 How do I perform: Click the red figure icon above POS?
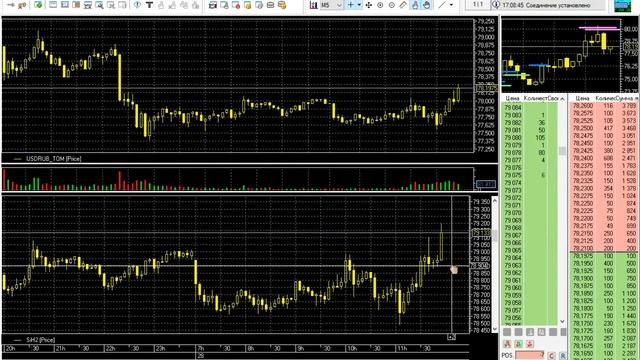(507, 344)
